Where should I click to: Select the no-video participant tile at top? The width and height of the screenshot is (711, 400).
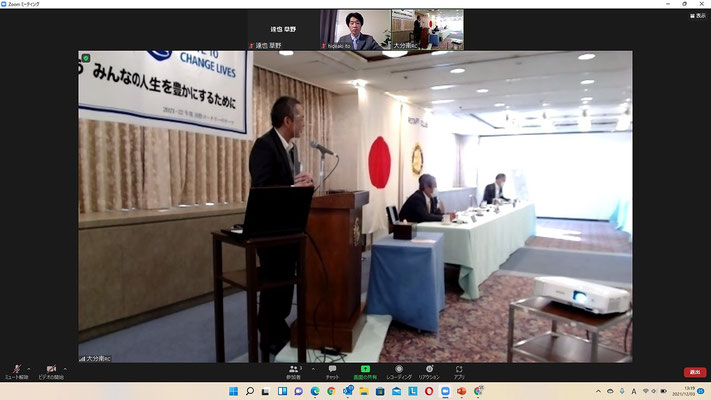click(283, 29)
